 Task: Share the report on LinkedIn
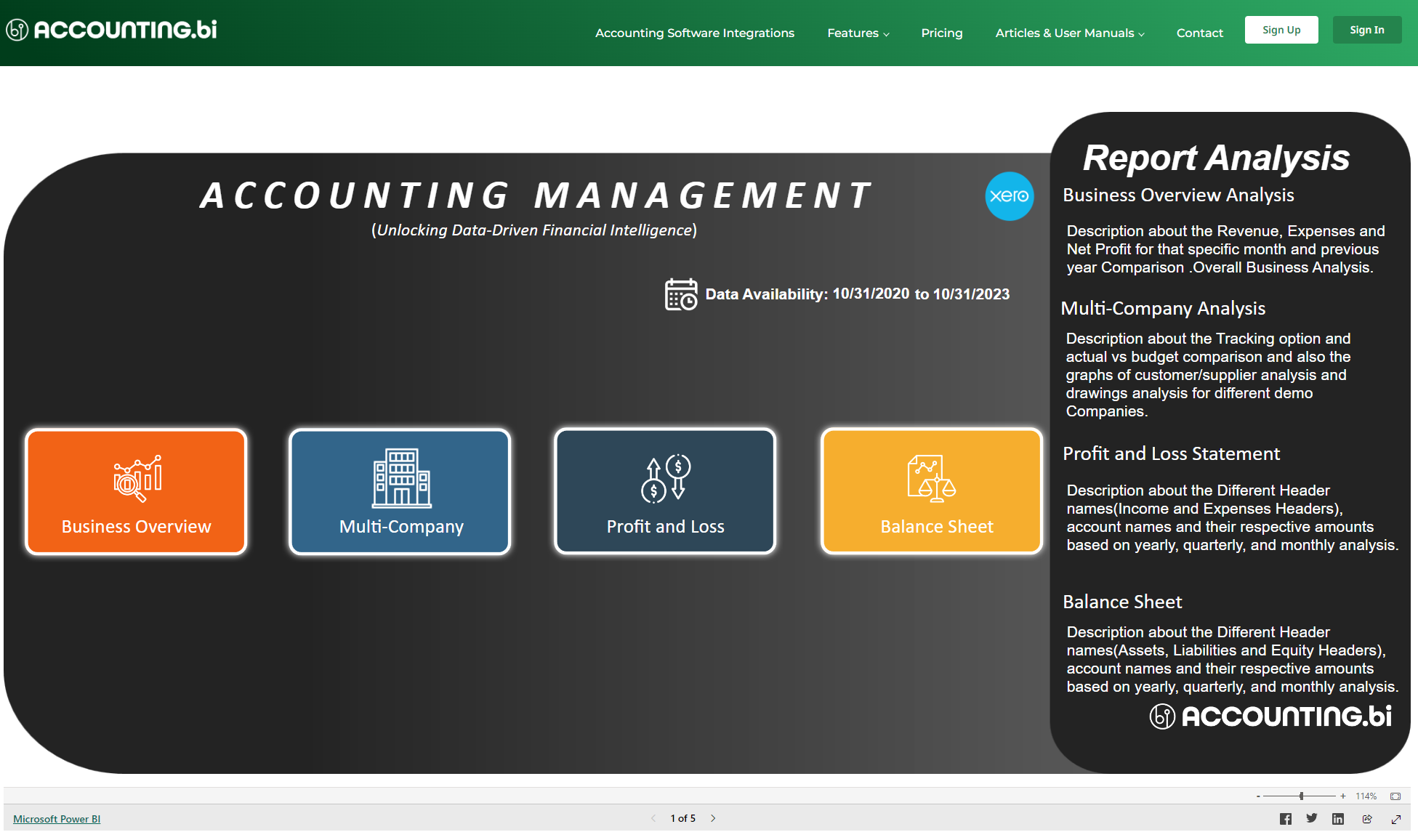pyautogui.click(x=1338, y=818)
